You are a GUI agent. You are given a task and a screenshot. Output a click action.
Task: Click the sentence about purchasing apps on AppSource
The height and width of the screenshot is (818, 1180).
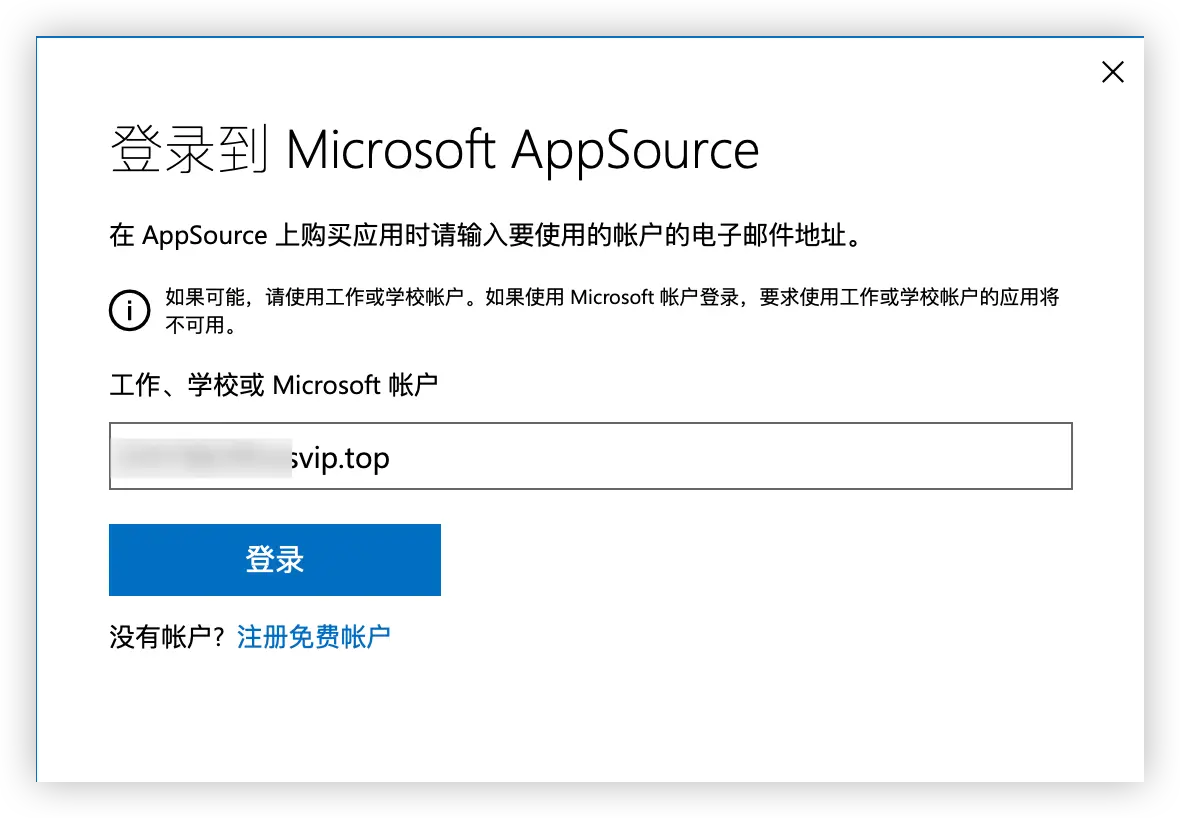point(485,236)
